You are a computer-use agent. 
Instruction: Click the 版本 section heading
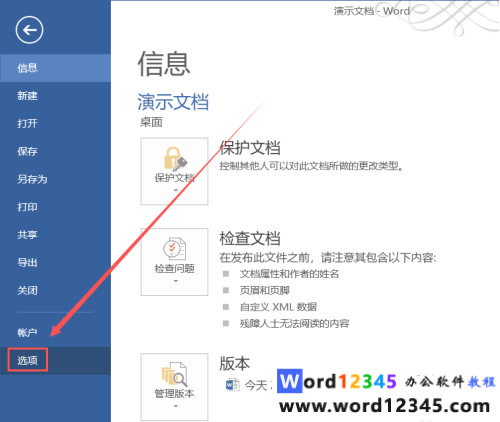235,363
